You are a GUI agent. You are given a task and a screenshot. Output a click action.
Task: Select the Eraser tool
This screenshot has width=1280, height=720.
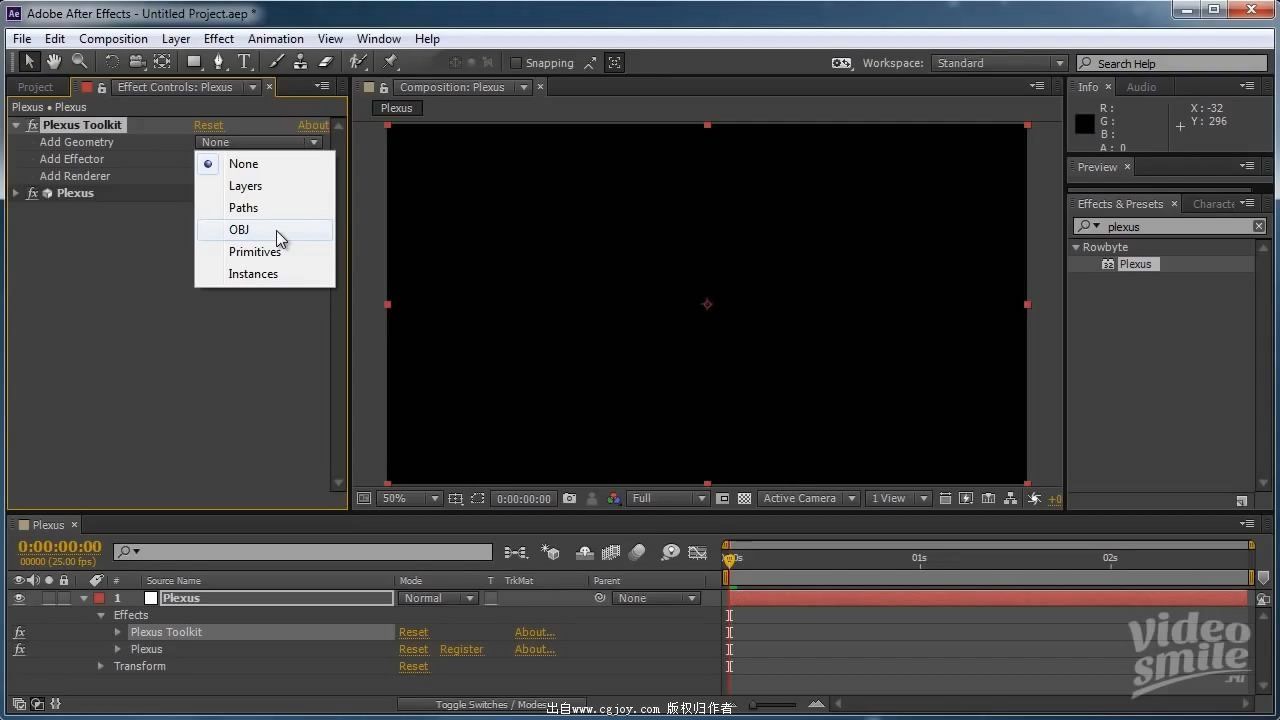tap(325, 62)
